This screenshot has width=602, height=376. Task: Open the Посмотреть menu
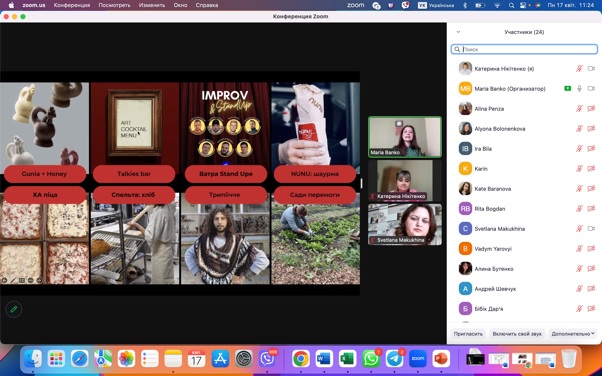[x=114, y=5]
